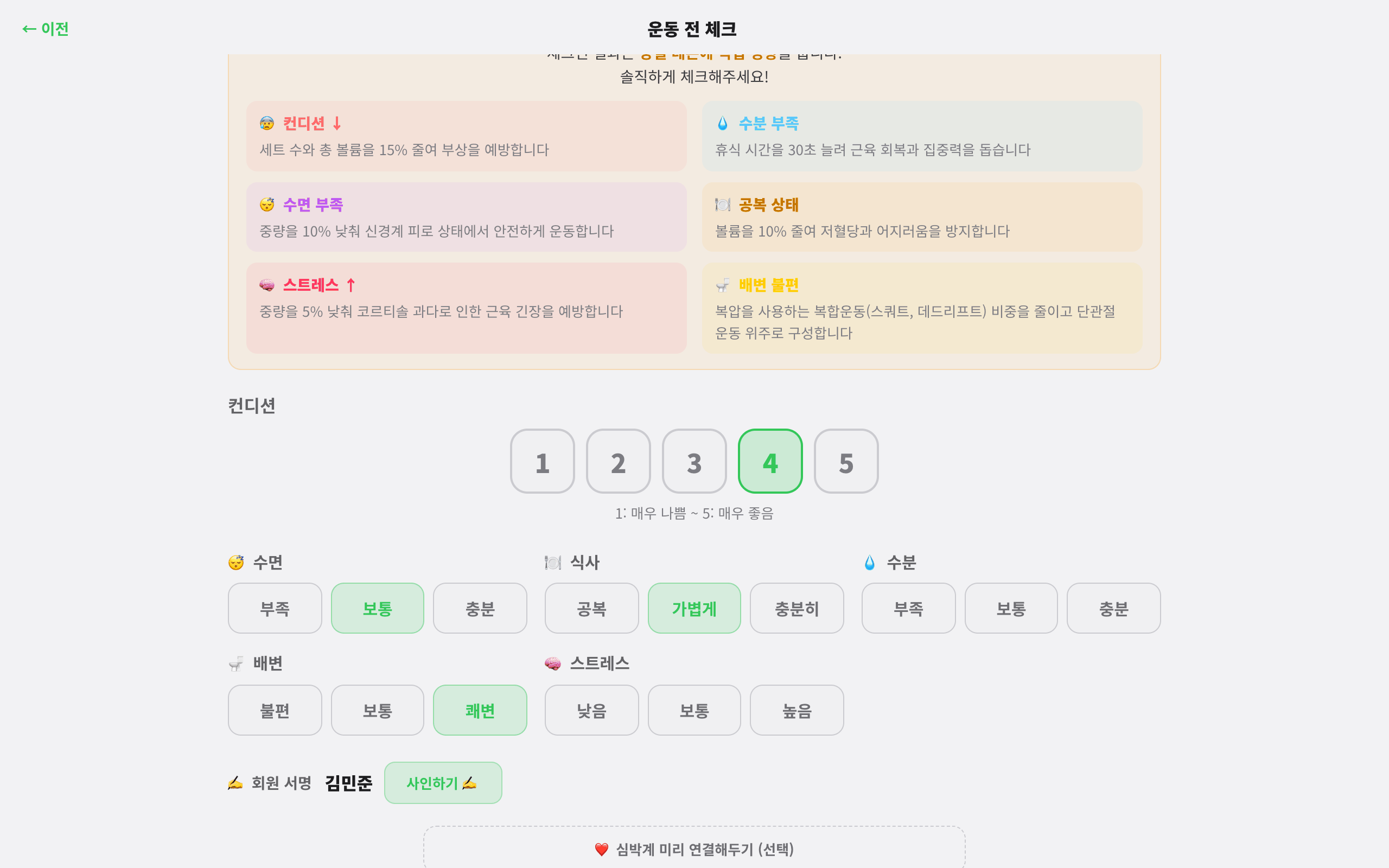This screenshot has width=1389, height=868.
Task: Set 수면 to 부족
Action: 275,609
